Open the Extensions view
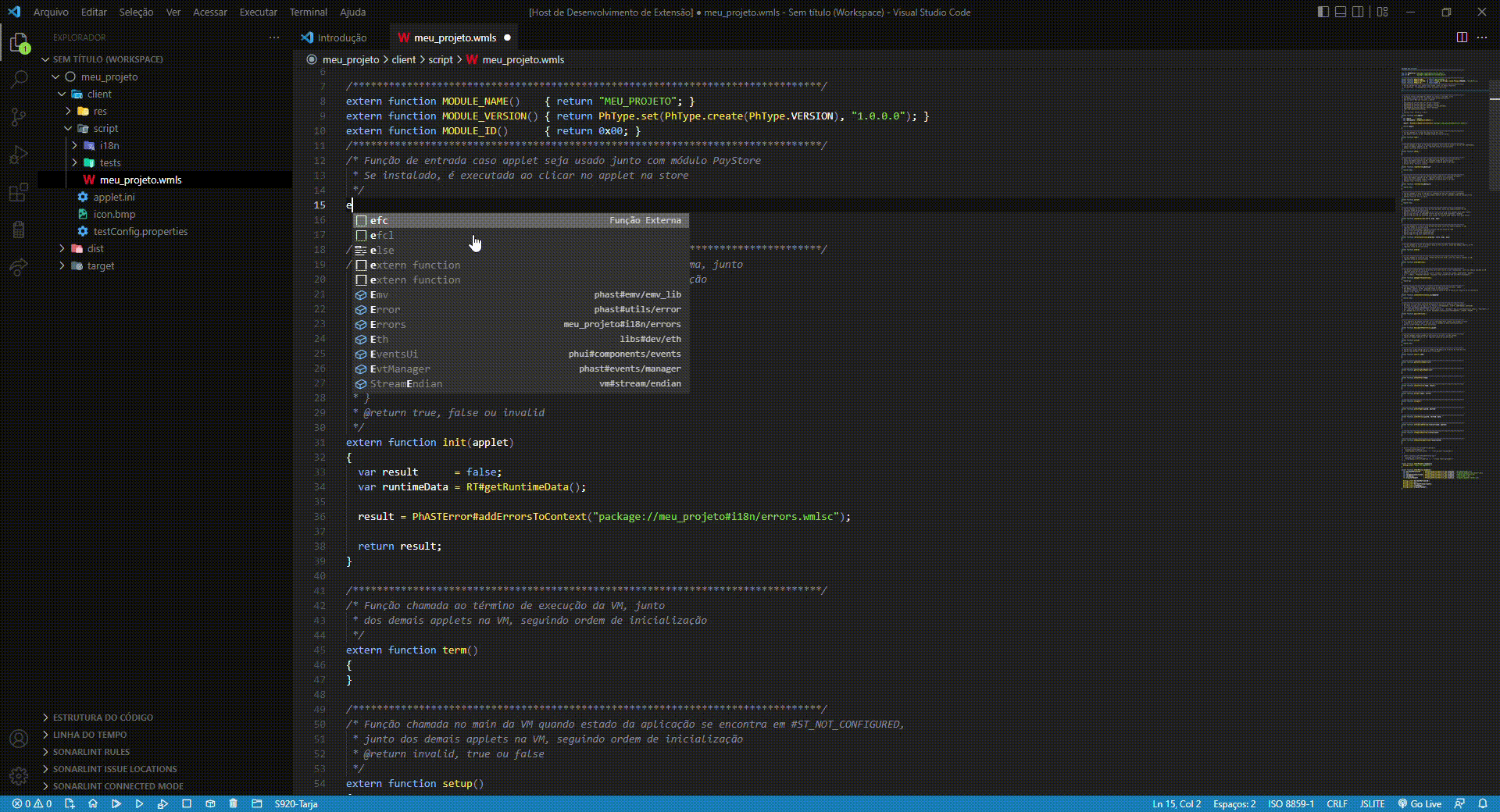This screenshot has width=1500, height=812. coord(17,192)
